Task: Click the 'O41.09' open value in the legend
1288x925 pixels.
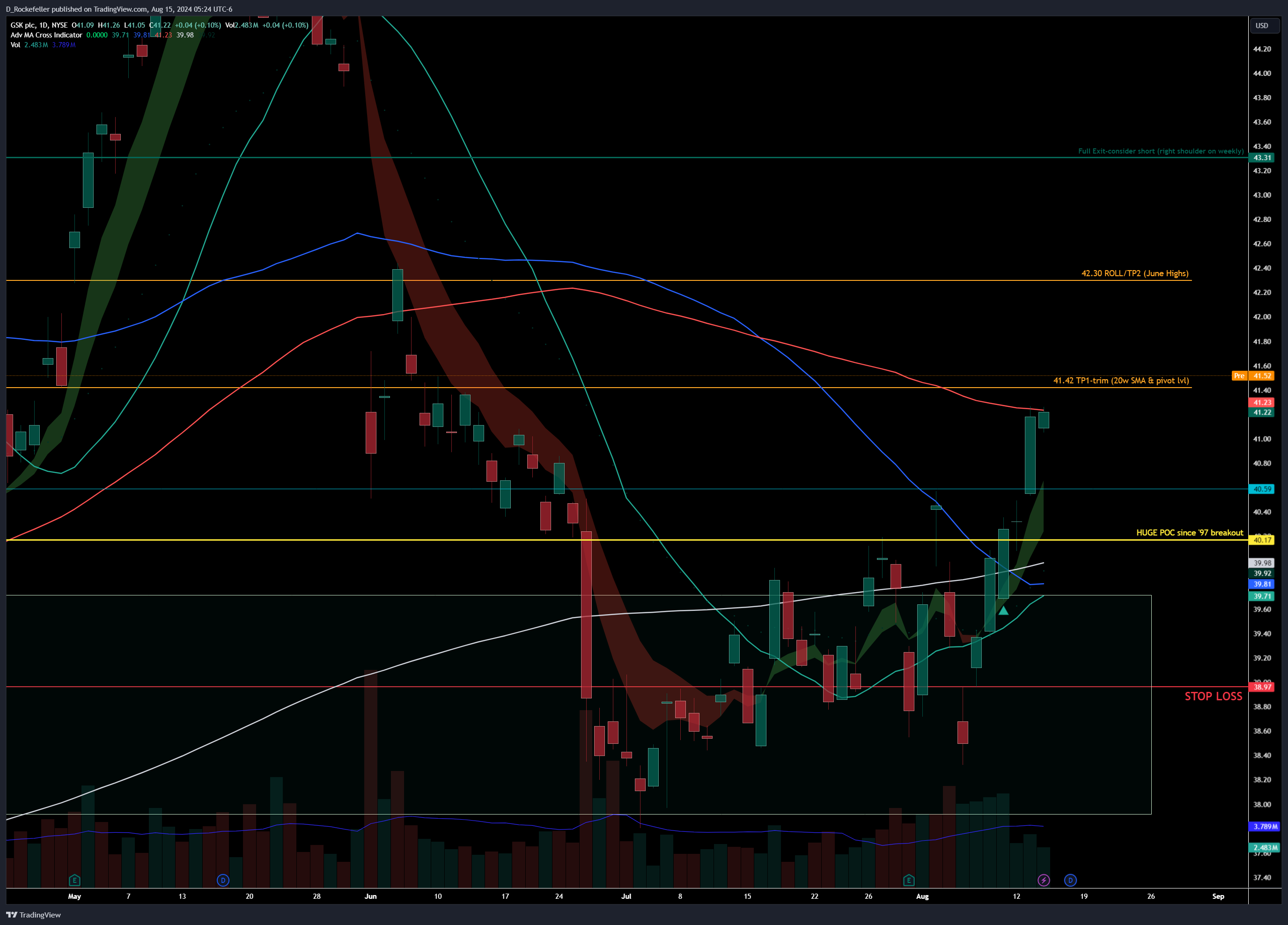Action: pyautogui.click(x=82, y=25)
